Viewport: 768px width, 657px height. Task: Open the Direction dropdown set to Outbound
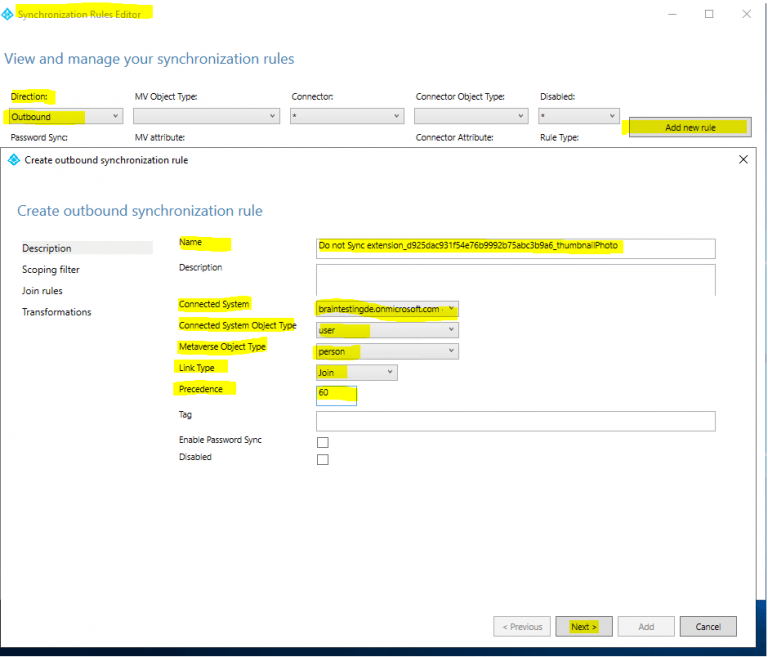(x=66, y=117)
